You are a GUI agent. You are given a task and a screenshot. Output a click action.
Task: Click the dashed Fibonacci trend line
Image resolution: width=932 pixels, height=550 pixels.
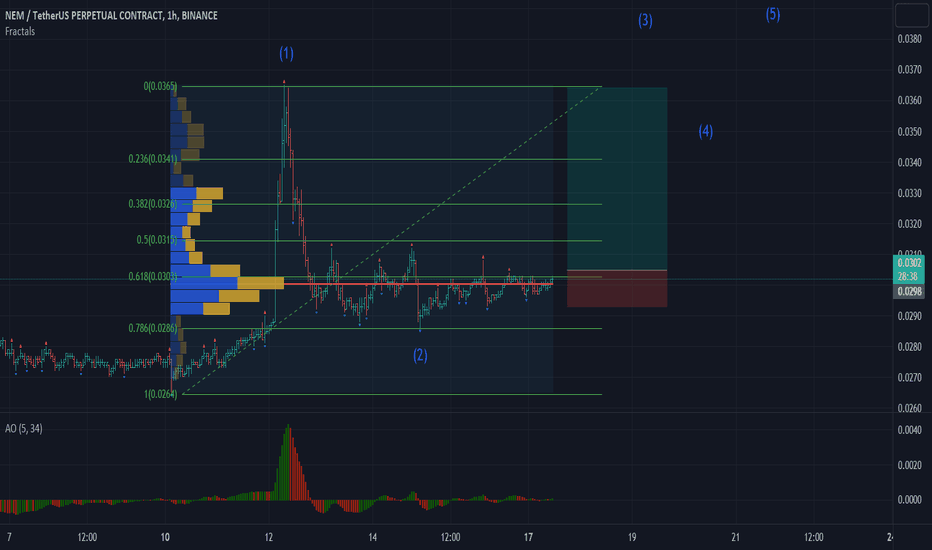point(392,240)
